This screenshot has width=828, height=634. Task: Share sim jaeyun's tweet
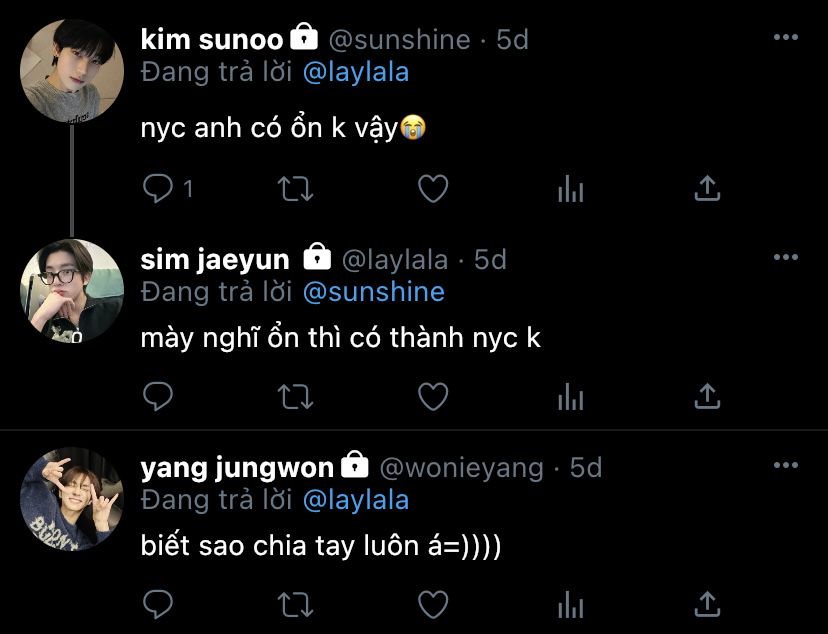click(x=707, y=396)
